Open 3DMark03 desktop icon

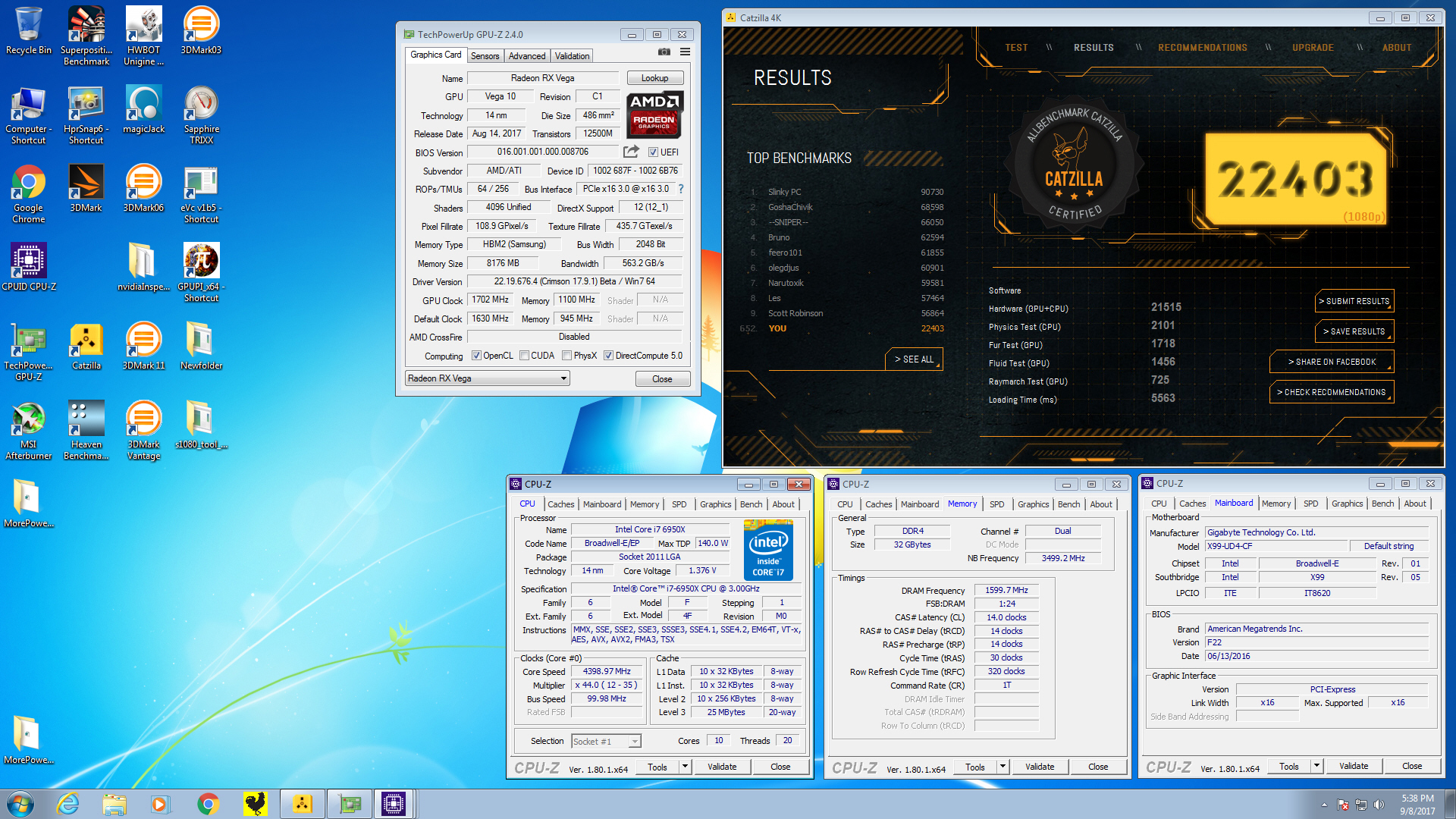coord(201,30)
